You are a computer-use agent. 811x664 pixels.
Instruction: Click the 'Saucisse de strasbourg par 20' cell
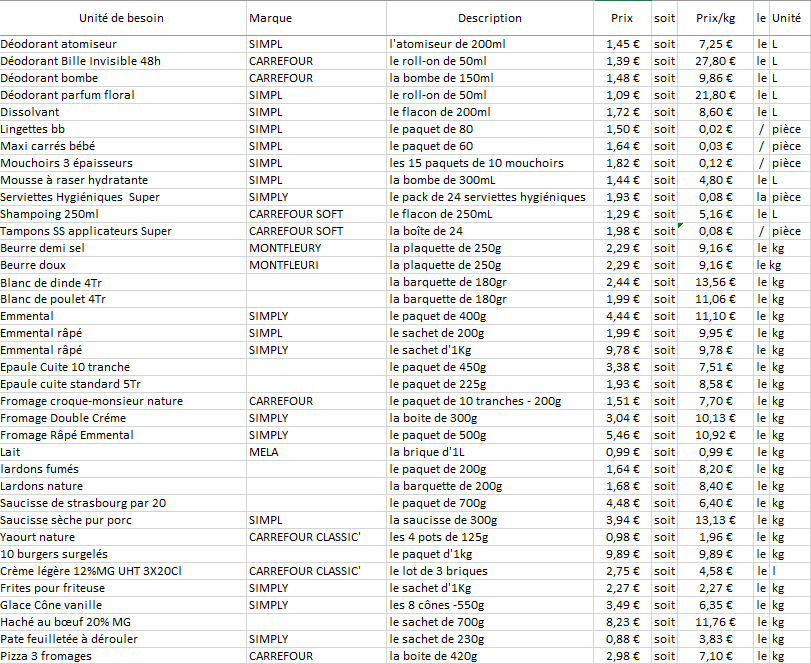pyautogui.click(x=123, y=504)
